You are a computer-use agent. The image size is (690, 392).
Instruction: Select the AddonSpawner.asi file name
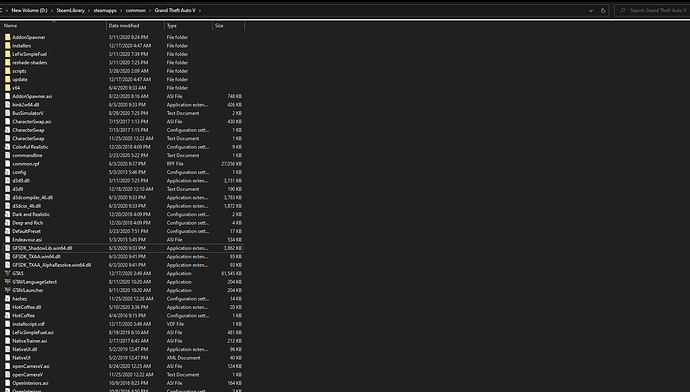click(x=32, y=96)
